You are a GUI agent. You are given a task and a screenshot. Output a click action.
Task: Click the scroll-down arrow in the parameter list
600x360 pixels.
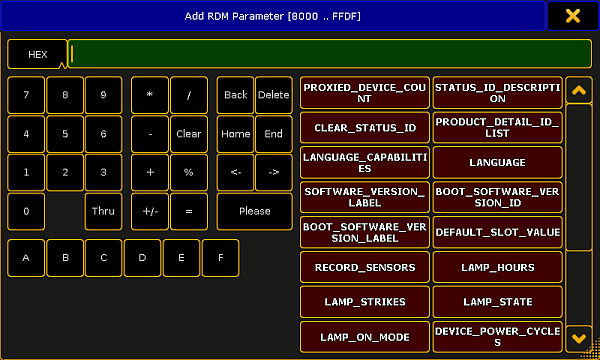(x=579, y=339)
